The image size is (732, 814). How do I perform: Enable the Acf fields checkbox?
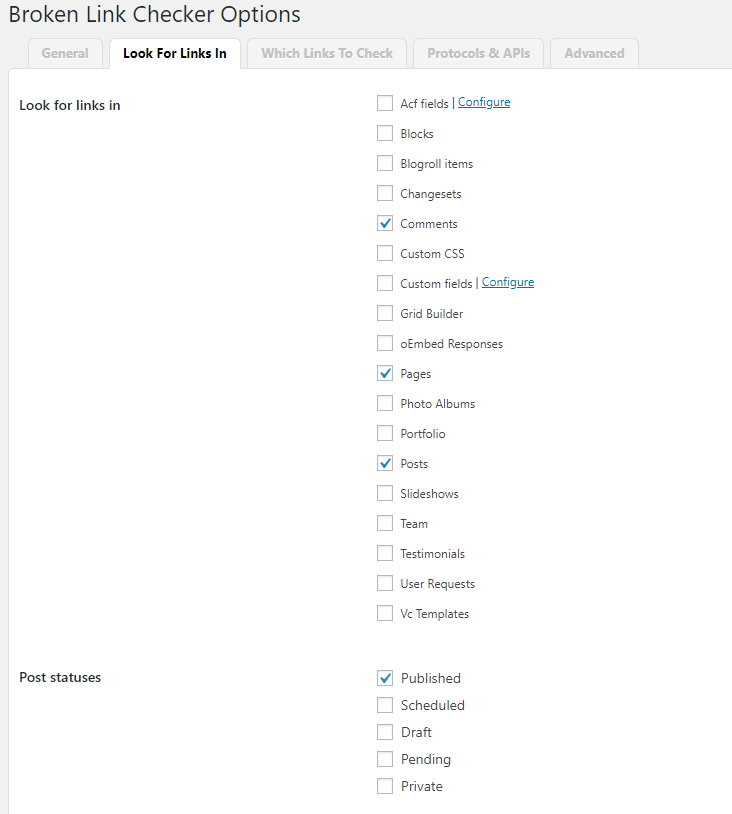click(x=385, y=103)
